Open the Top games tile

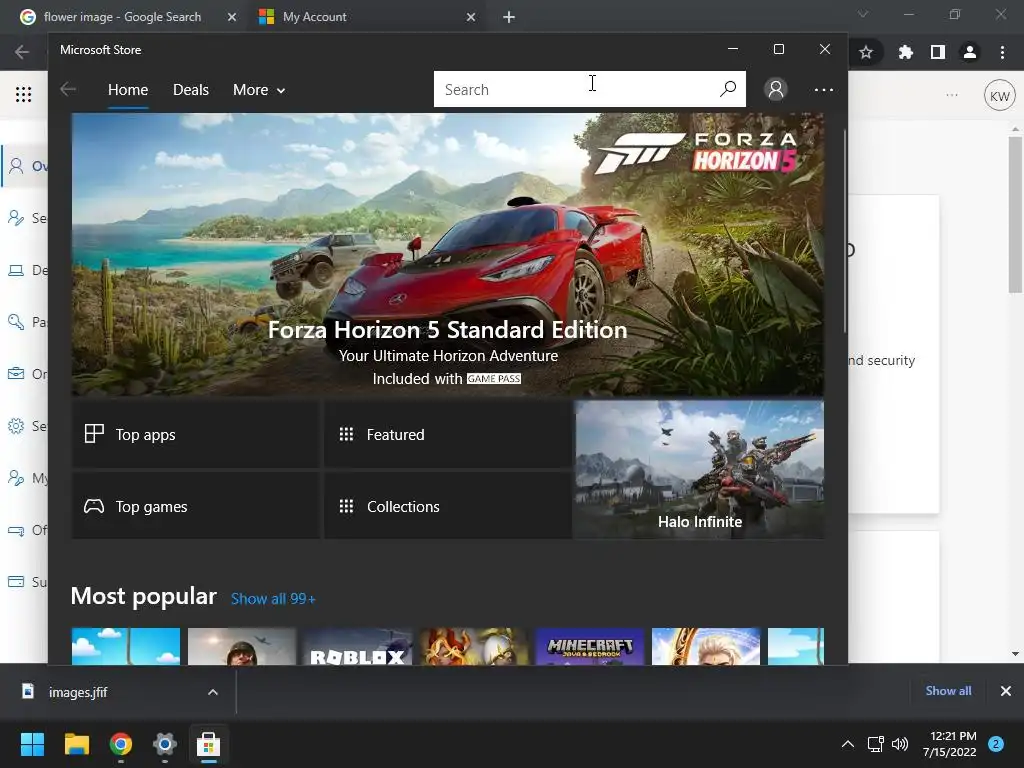click(196, 506)
